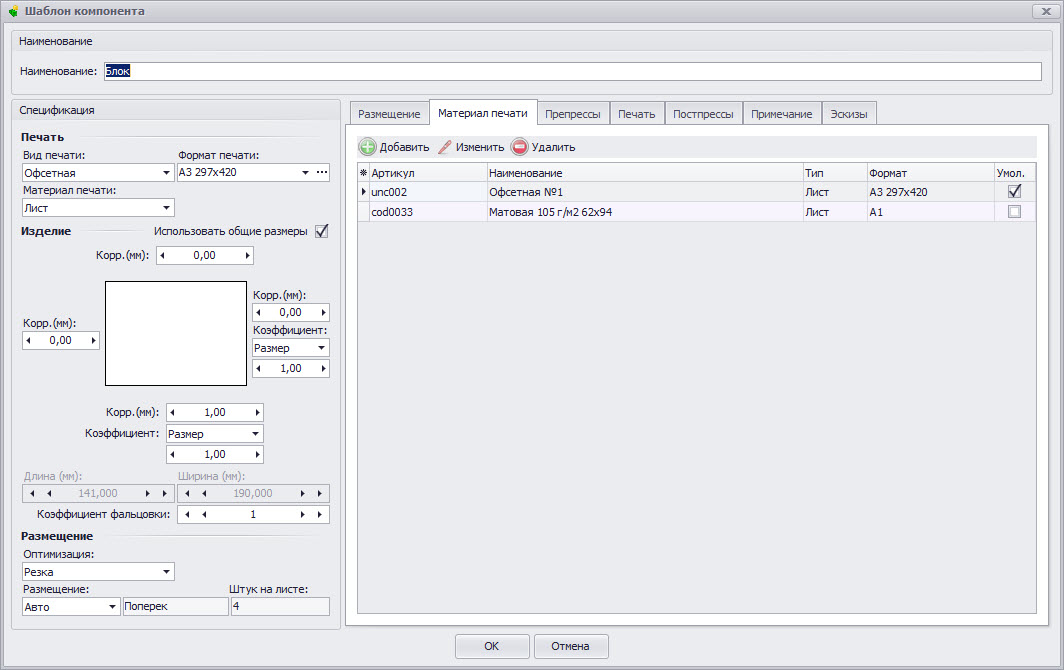
Task: Open bottom Коэффициент Размер dropdown
Action: (x=256, y=434)
